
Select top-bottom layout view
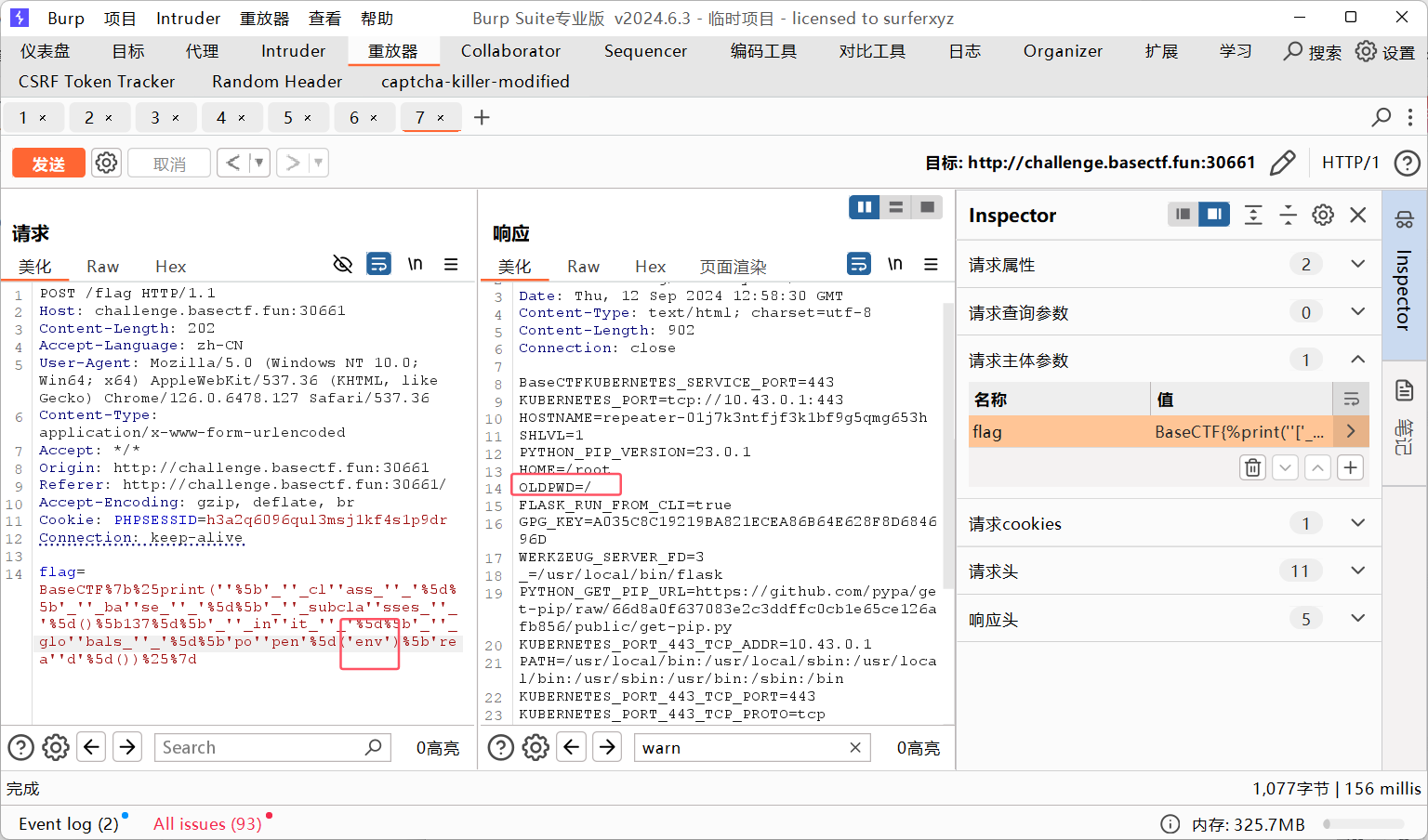tap(896, 207)
